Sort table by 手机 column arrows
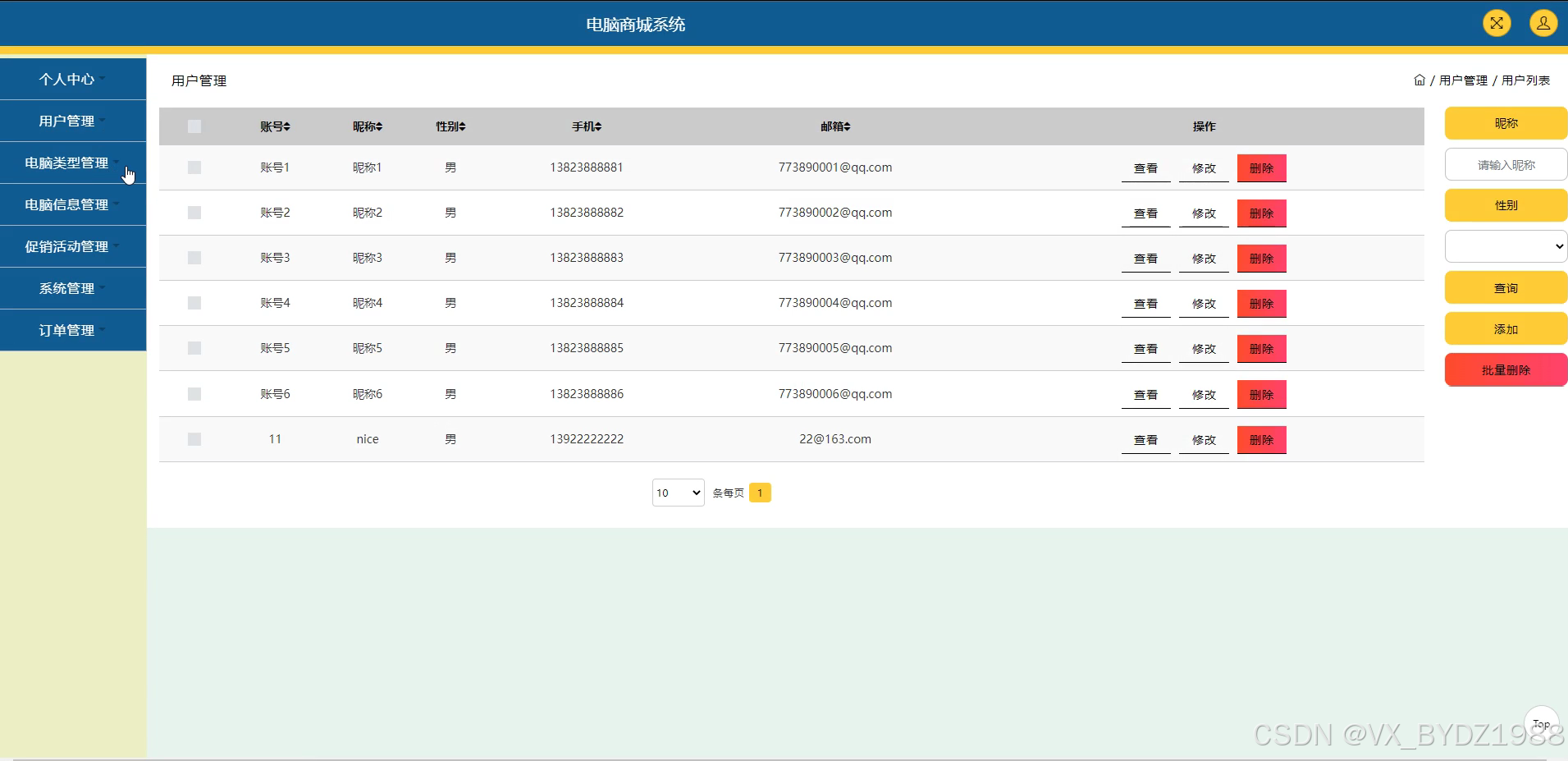 (598, 126)
